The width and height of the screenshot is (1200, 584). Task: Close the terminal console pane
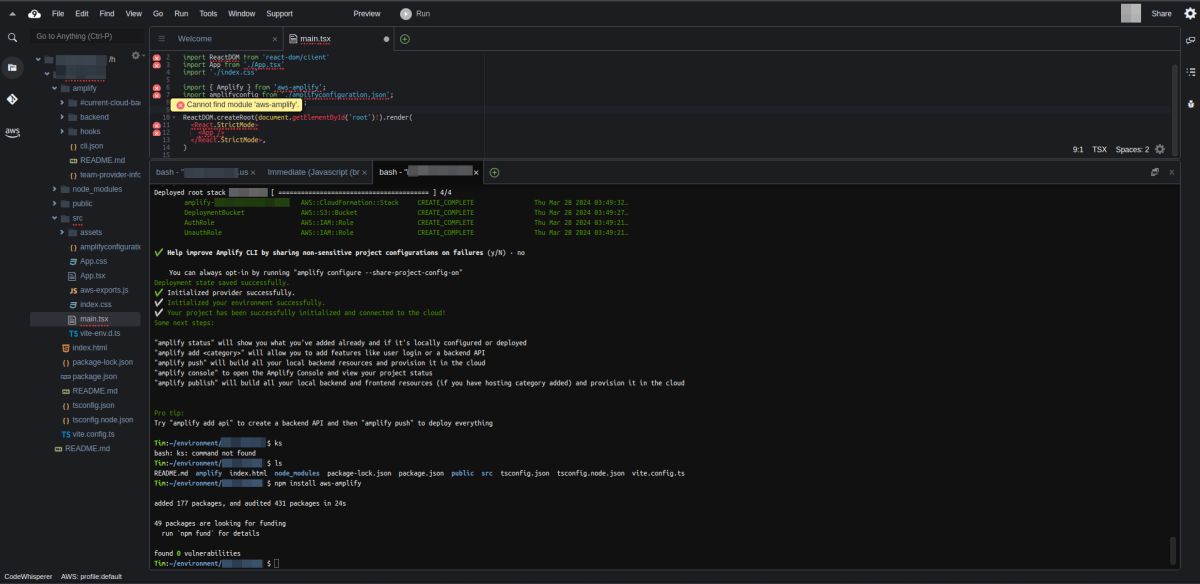click(x=1171, y=172)
